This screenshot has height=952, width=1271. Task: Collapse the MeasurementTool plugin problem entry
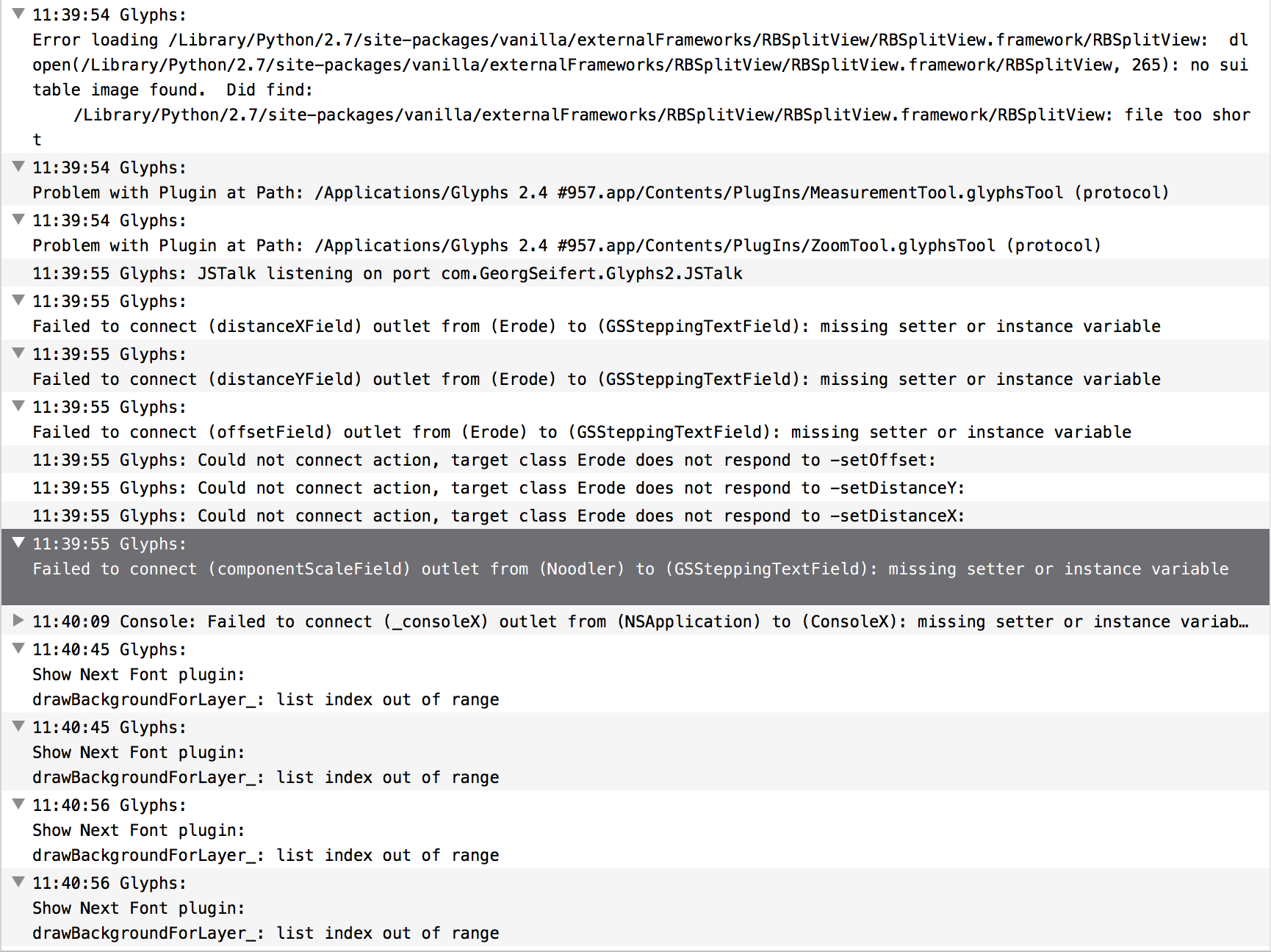19,167
